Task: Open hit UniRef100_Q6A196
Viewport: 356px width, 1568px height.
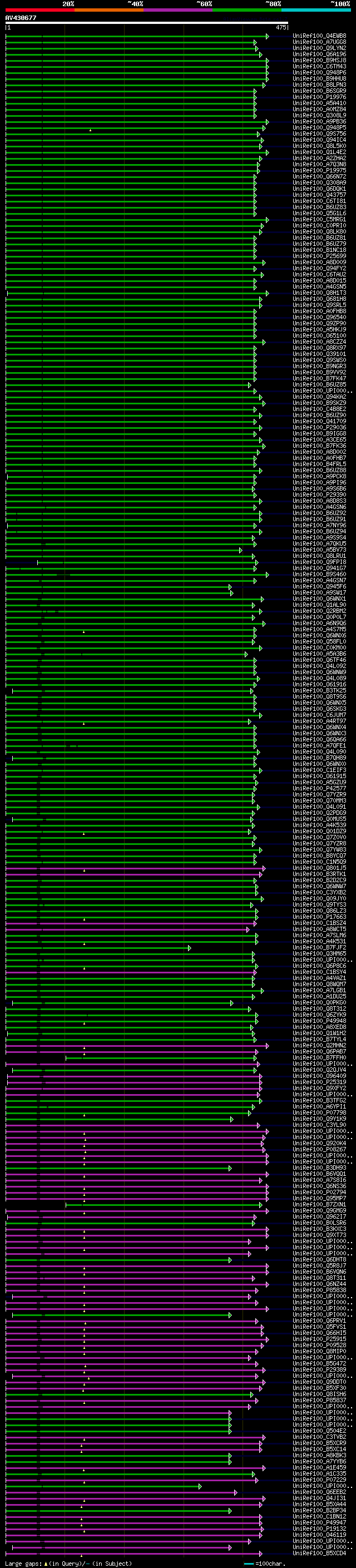Action: point(319,54)
